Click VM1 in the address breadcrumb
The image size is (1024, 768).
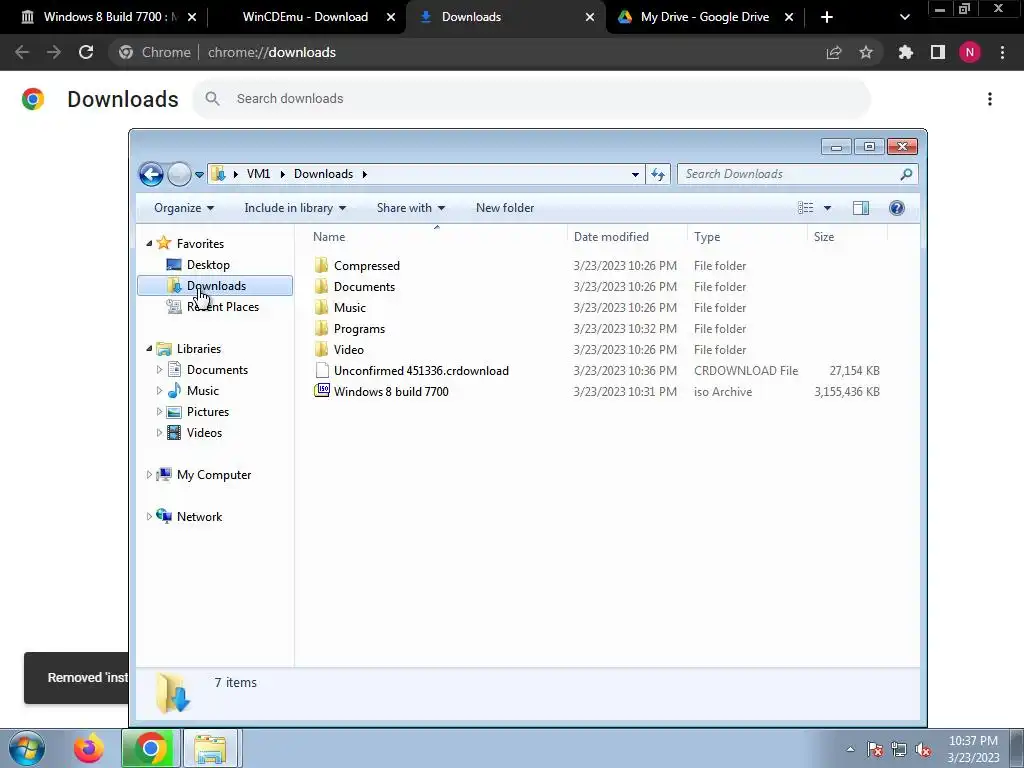tap(259, 174)
